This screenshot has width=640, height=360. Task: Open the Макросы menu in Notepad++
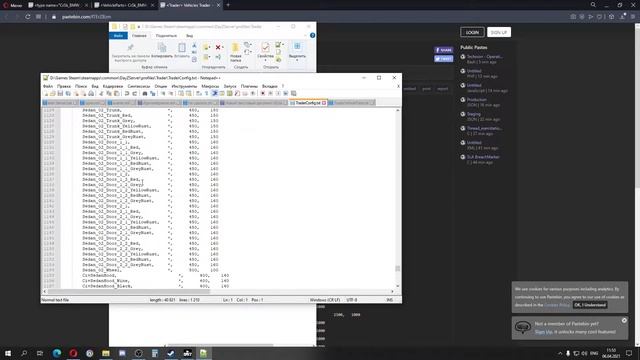(210, 86)
